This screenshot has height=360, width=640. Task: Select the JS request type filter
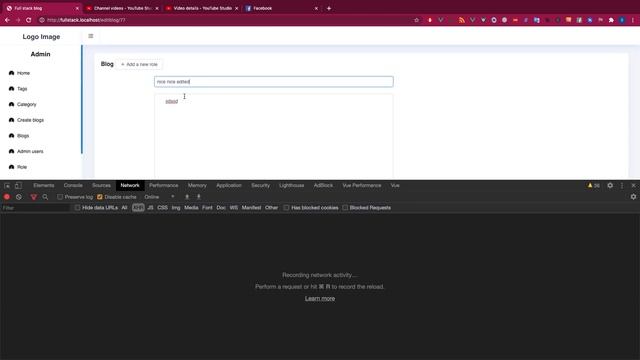[150, 208]
